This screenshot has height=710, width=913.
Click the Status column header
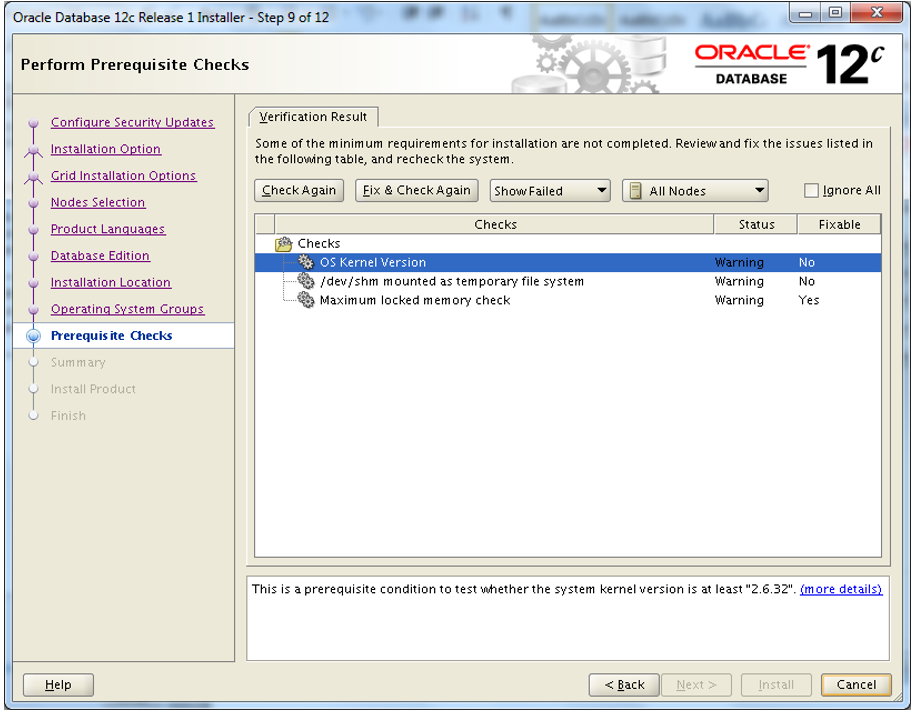pyautogui.click(x=756, y=224)
